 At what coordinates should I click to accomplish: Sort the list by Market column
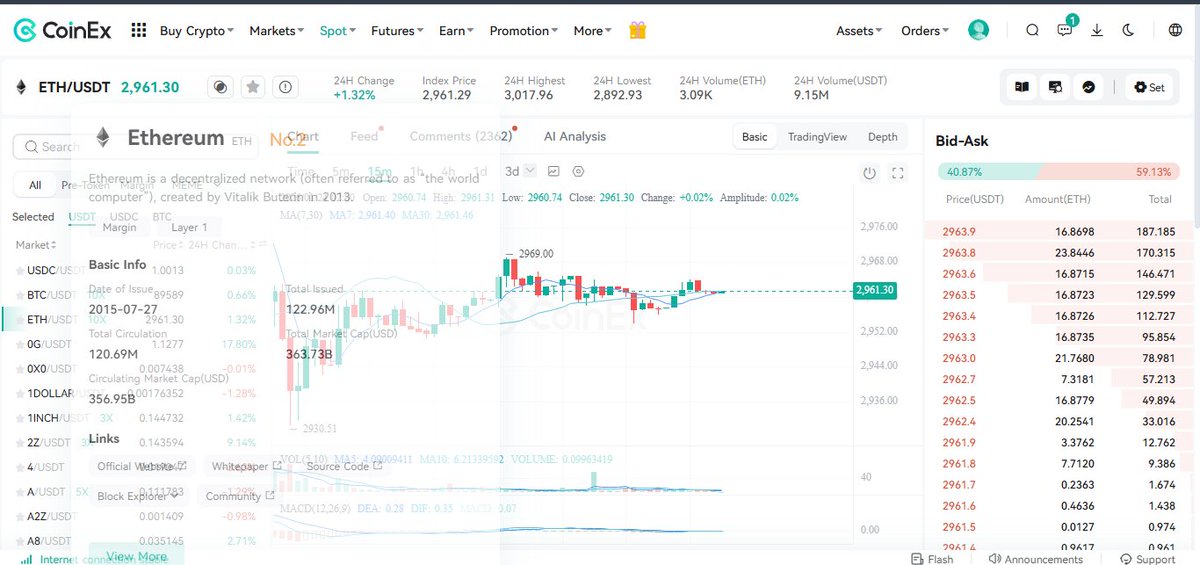tap(35, 245)
